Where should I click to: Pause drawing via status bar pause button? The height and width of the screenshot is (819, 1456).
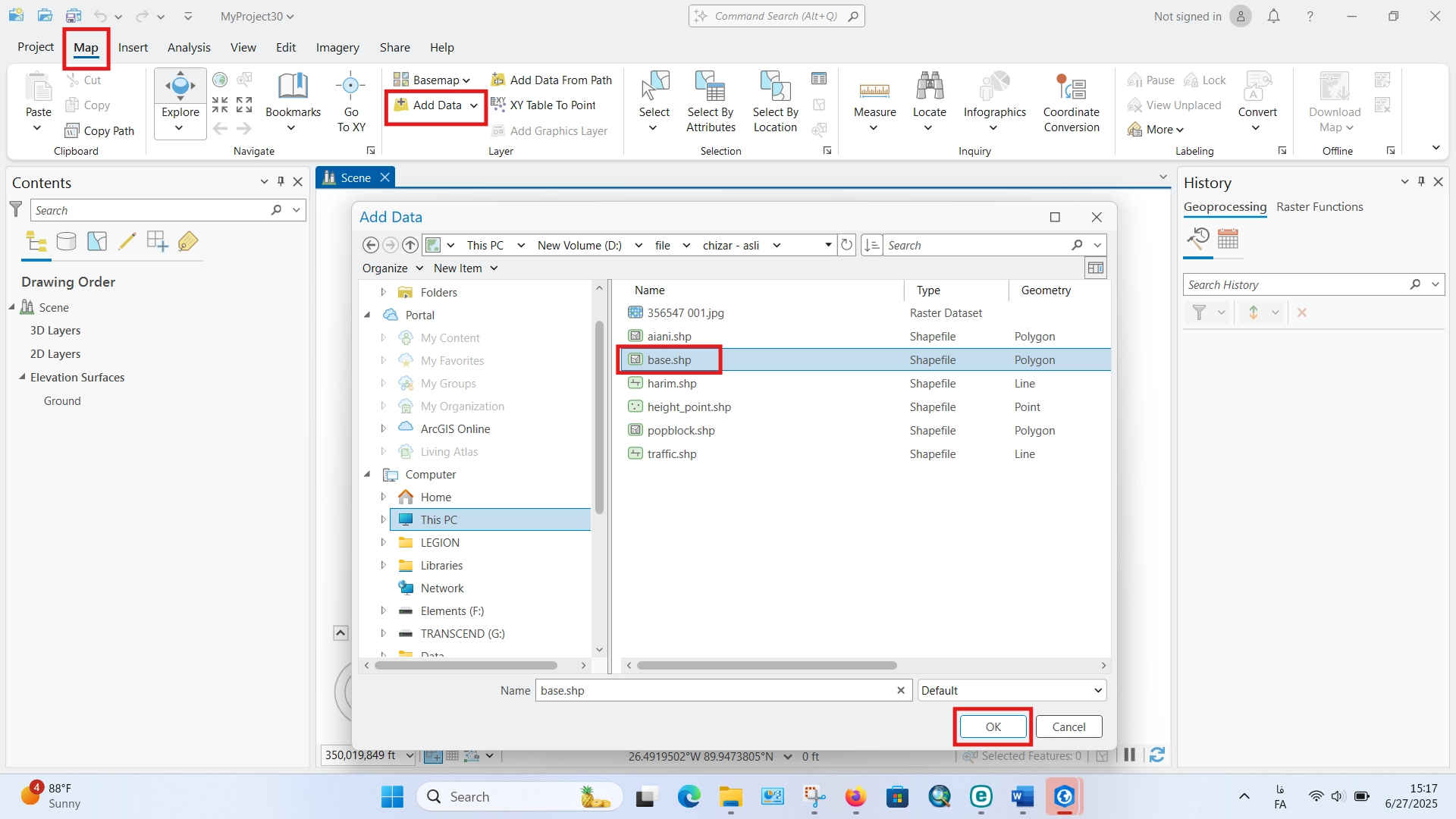point(1129,755)
